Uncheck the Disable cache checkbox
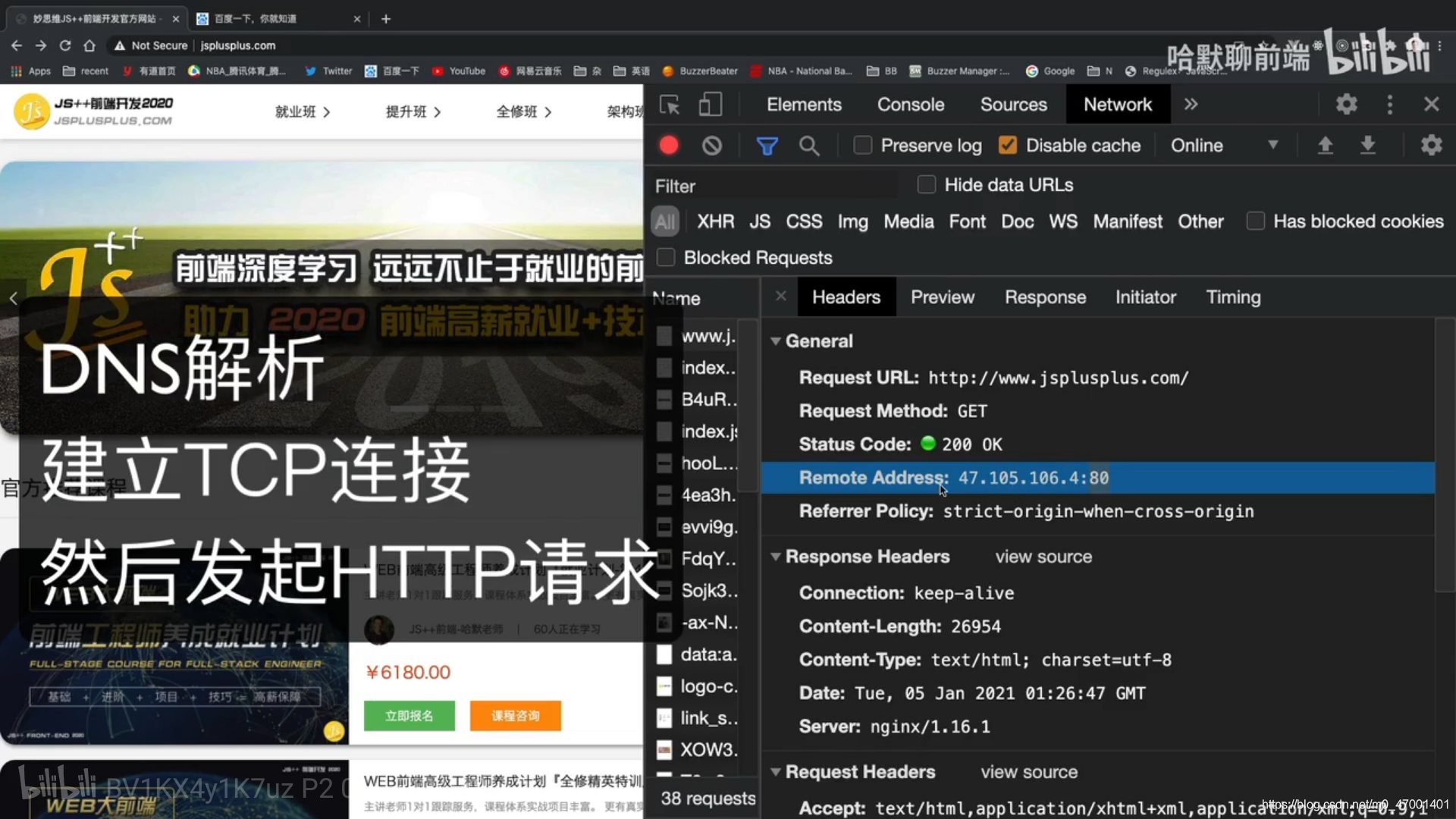Screen dimensions: 1456x819 click(1008, 145)
